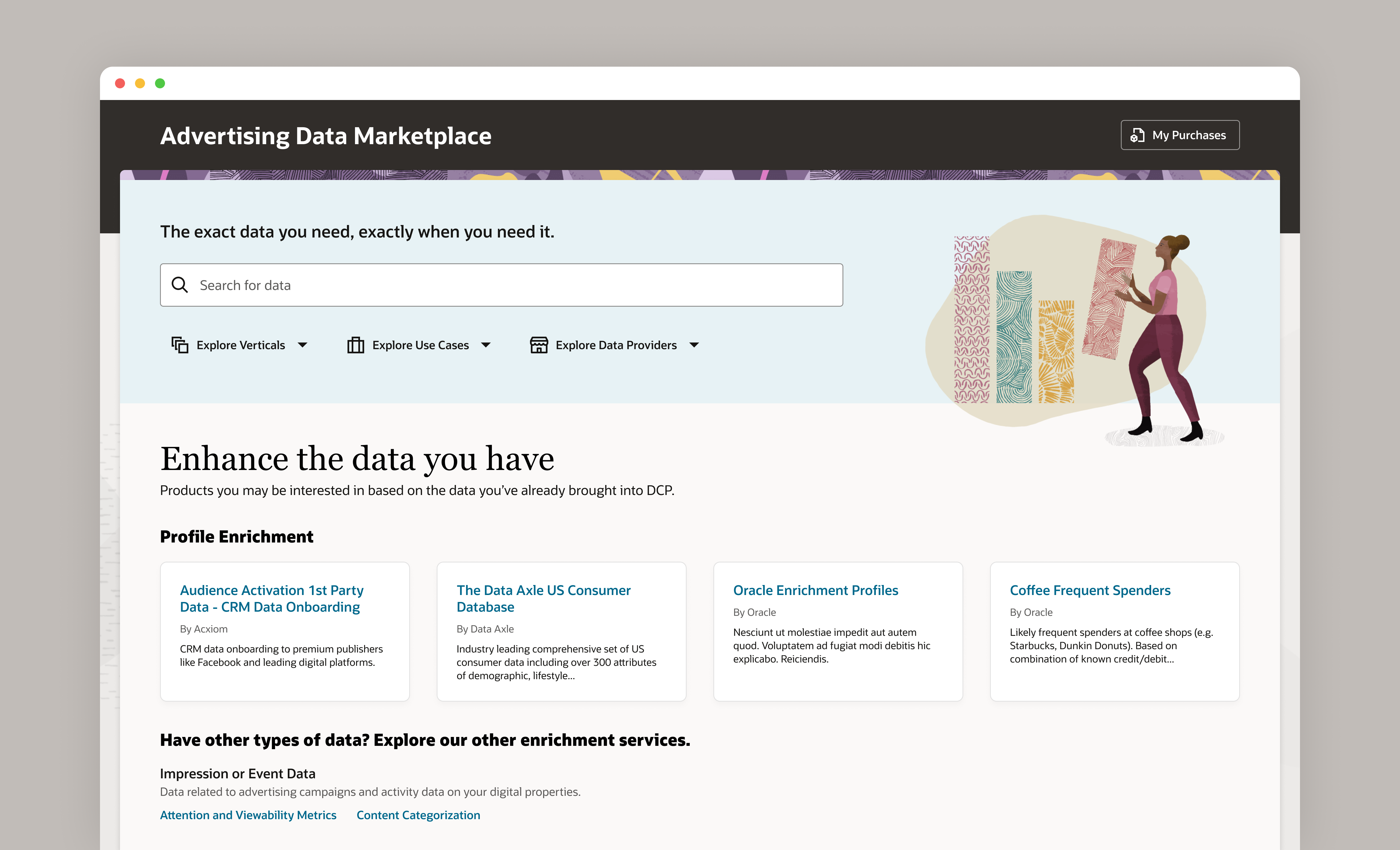The width and height of the screenshot is (1400, 850).
Task: Click the red window close dot
Action: point(120,84)
